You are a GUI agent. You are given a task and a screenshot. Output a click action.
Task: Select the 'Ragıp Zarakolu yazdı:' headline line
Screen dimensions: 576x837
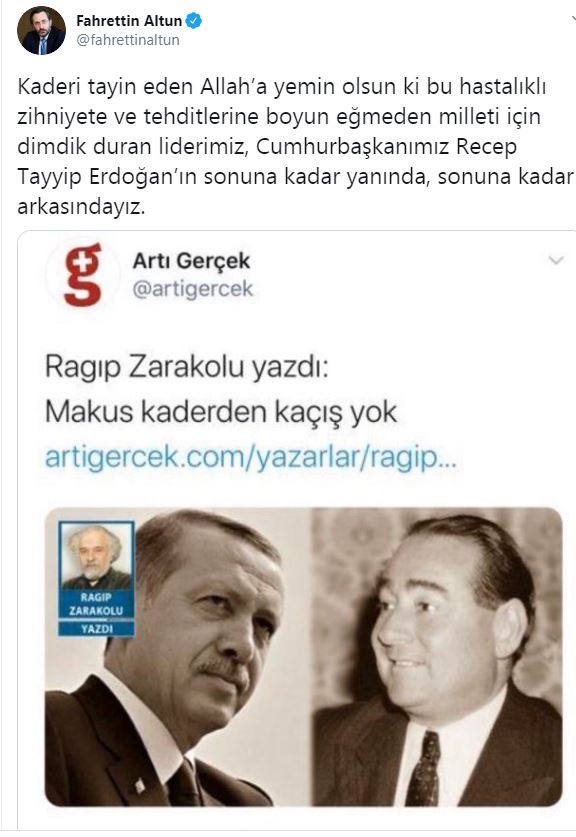click(x=186, y=367)
